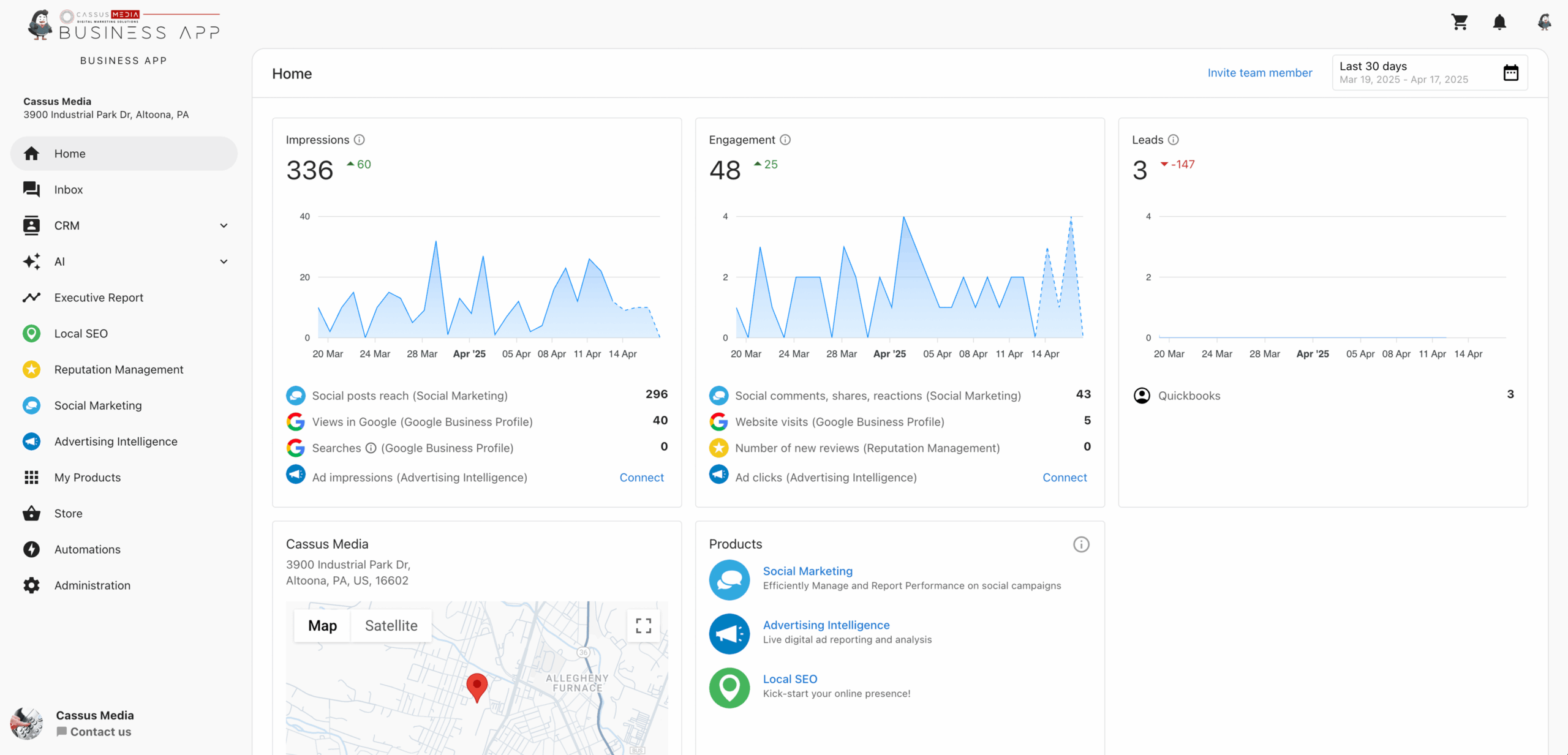Click the Products card info icon
Image resolution: width=1568 pixels, height=755 pixels.
coord(1081,544)
